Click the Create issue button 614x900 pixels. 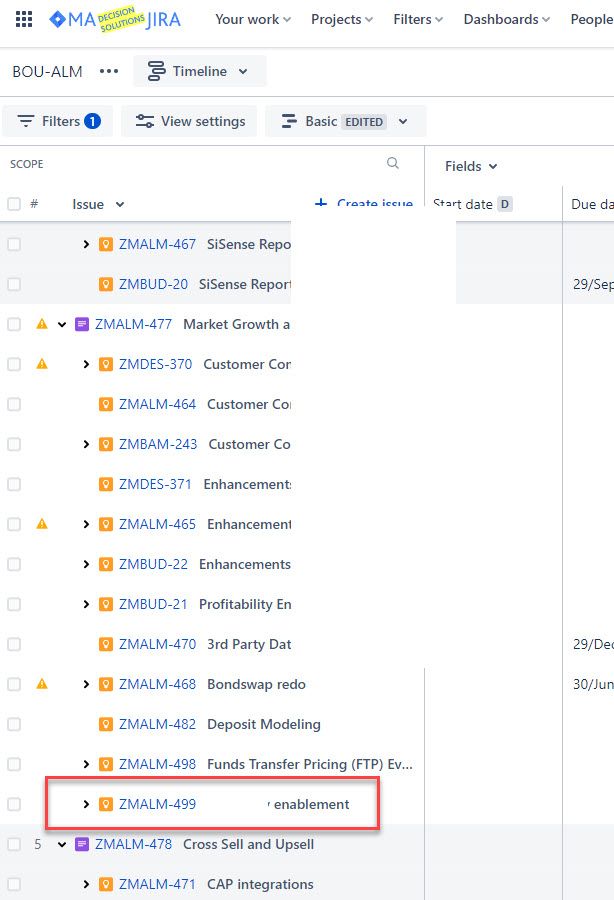[364, 204]
